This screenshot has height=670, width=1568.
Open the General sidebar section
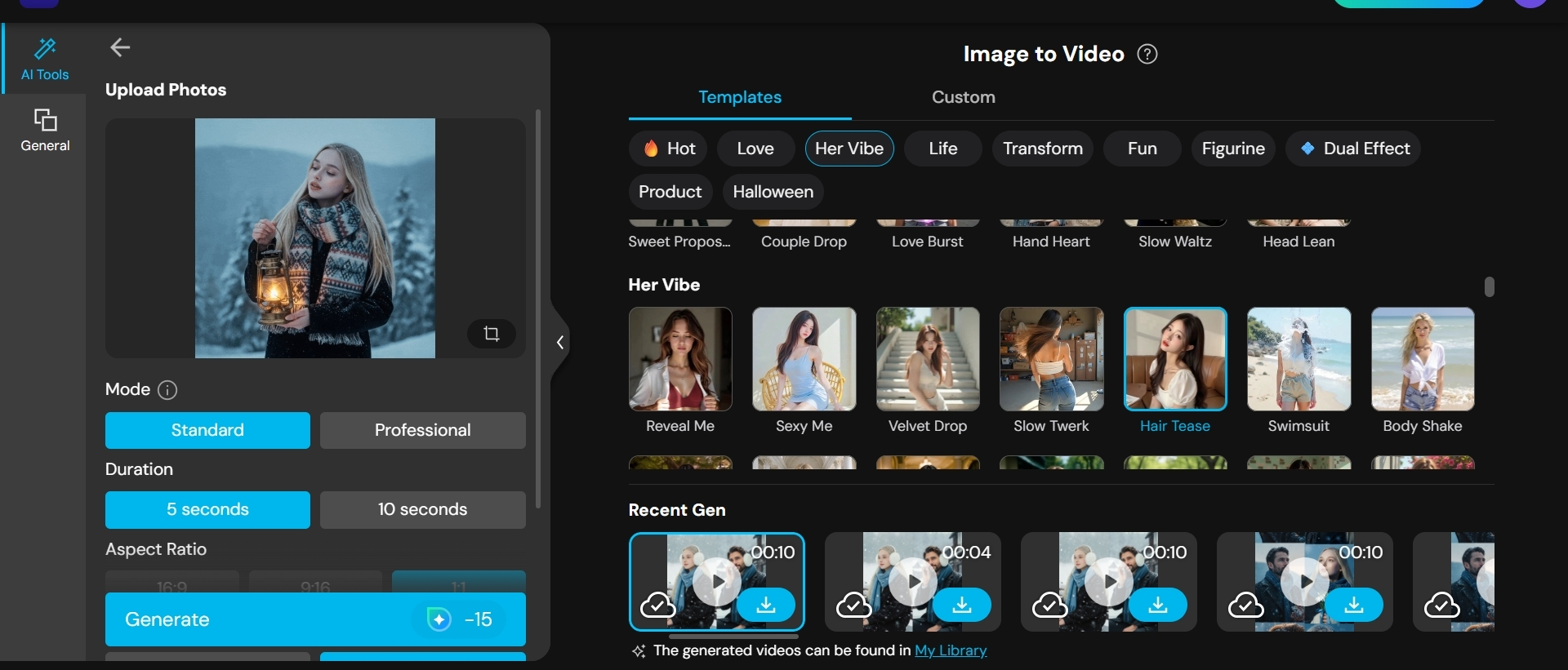[x=45, y=130]
